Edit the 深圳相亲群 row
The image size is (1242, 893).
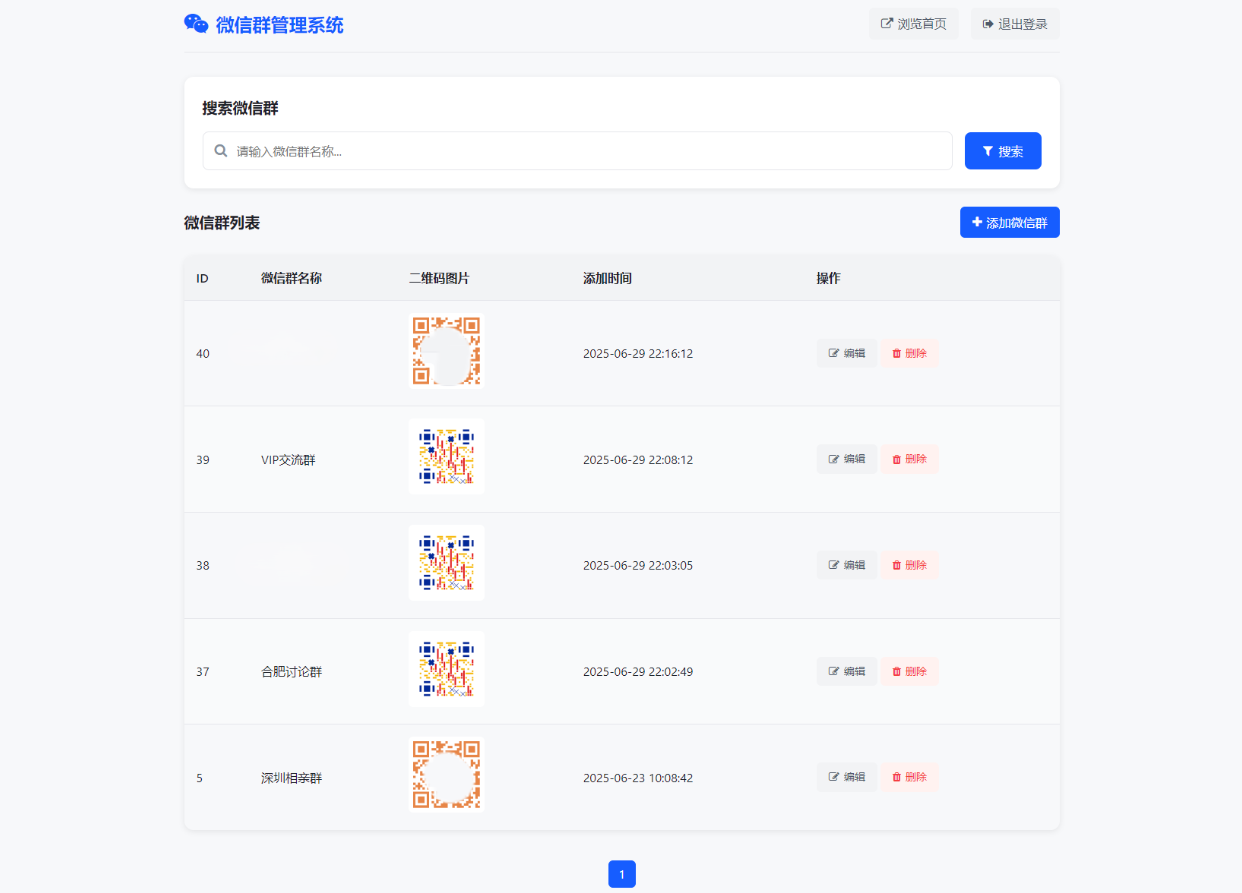coord(847,777)
